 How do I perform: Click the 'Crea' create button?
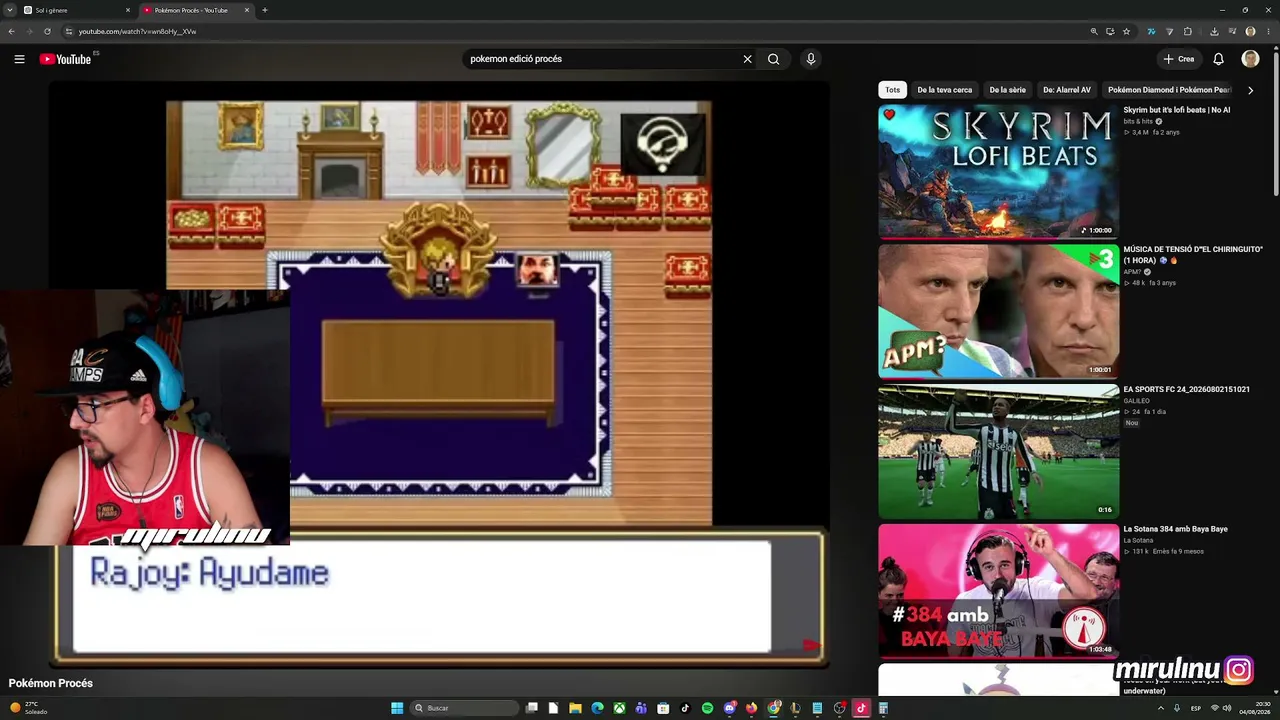(1179, 59)
